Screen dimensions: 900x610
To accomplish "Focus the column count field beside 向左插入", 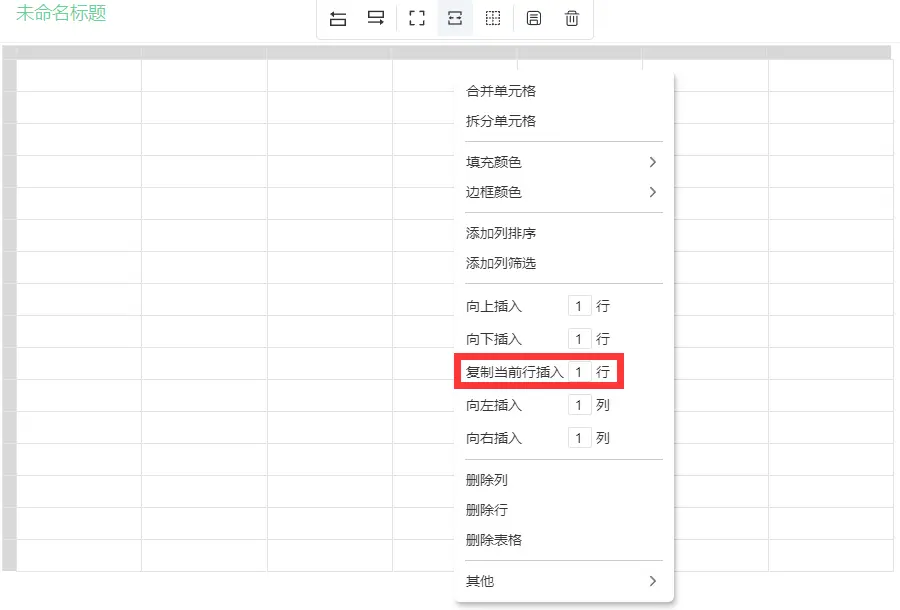I will 578,405.
